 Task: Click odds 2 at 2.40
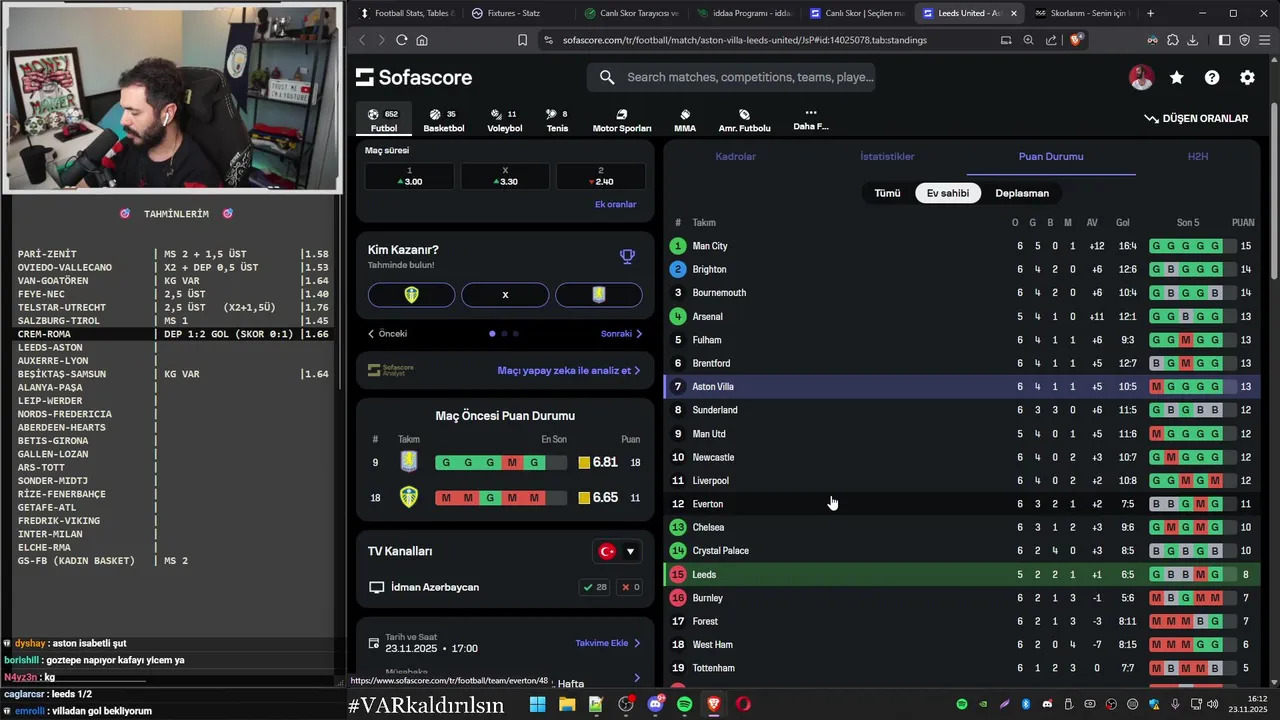(600, 177)
